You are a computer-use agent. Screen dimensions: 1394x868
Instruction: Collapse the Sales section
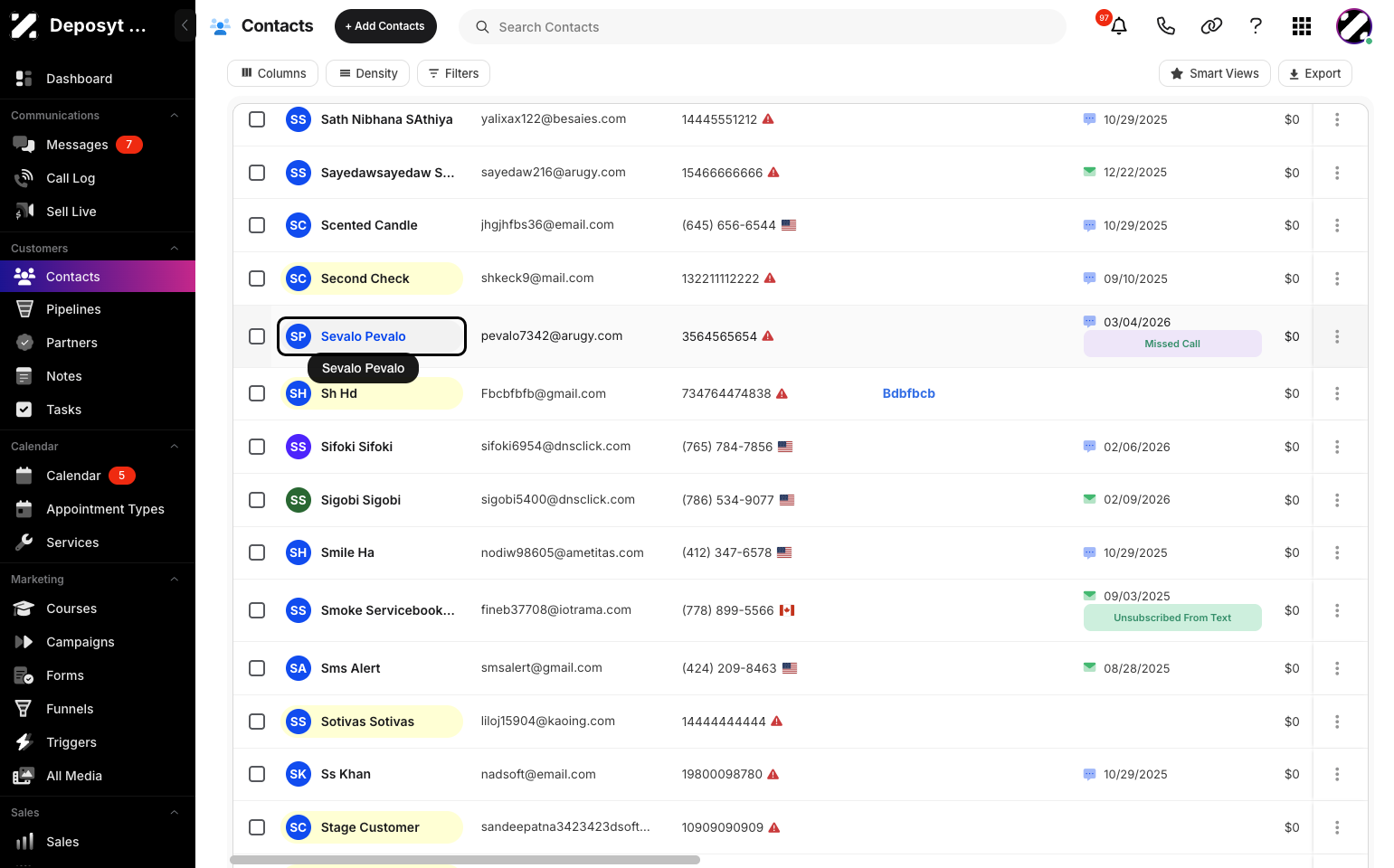pos(175,813)
